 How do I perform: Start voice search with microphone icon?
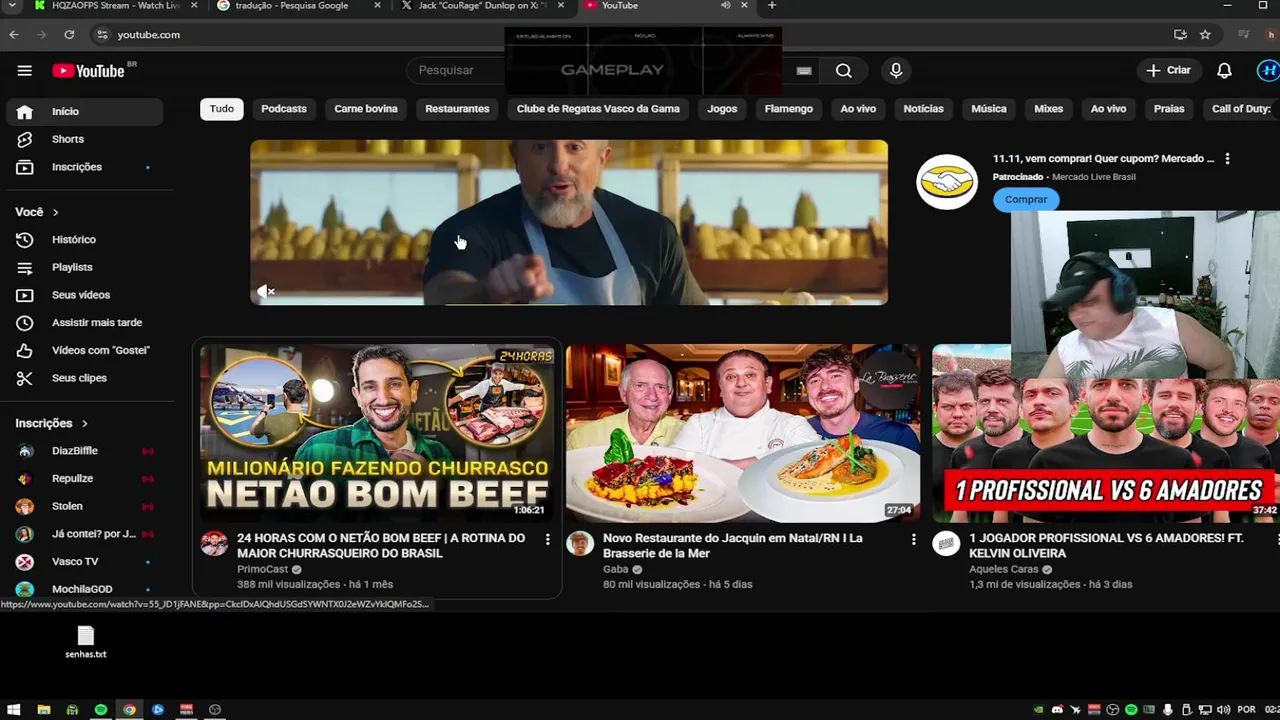point(896,70)
